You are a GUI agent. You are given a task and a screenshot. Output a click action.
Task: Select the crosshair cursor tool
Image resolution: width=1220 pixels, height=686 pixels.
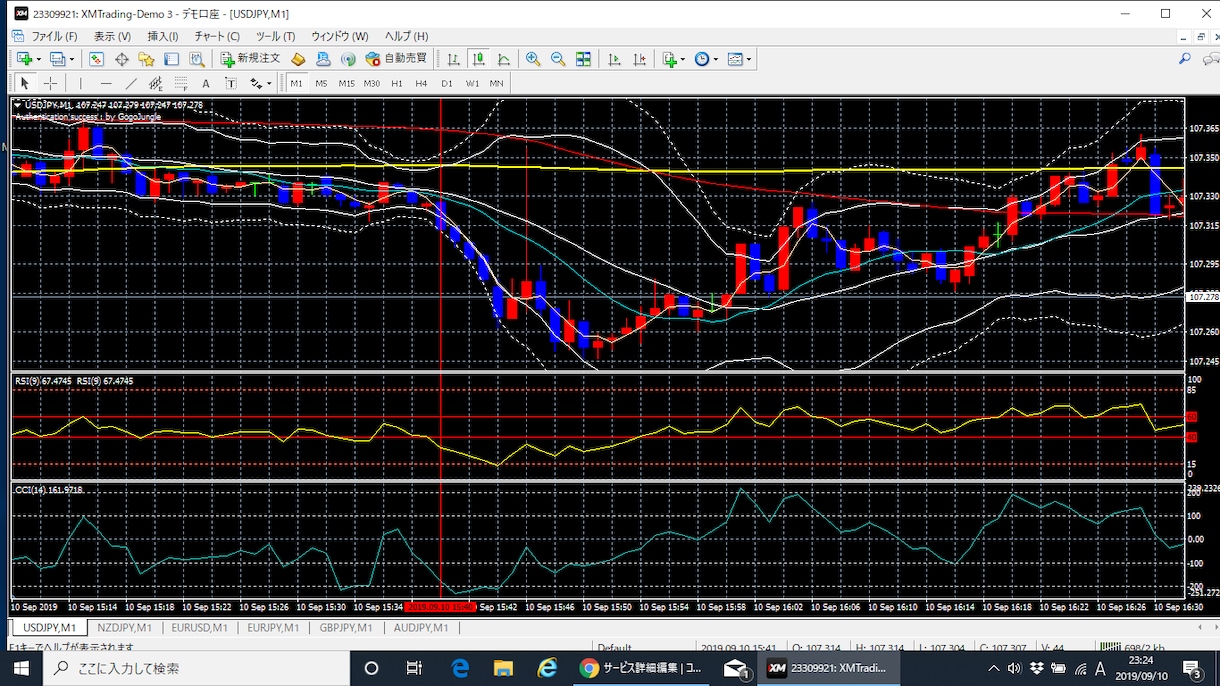coord(50,84)
